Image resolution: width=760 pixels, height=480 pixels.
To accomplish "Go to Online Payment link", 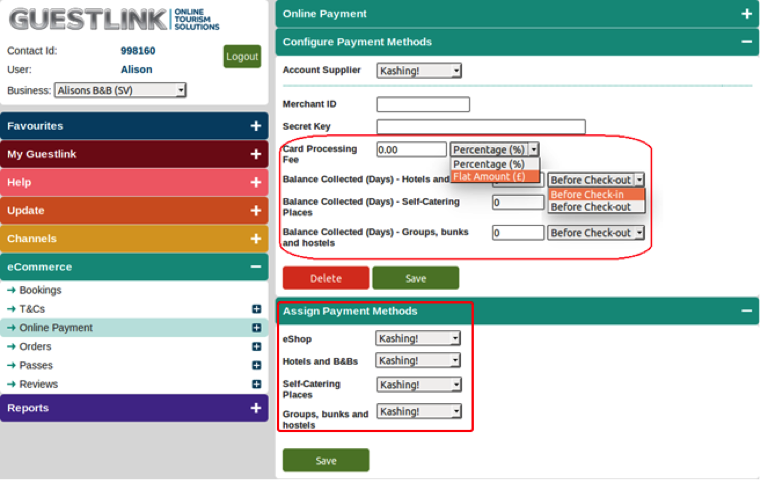I will pos(56,328).
